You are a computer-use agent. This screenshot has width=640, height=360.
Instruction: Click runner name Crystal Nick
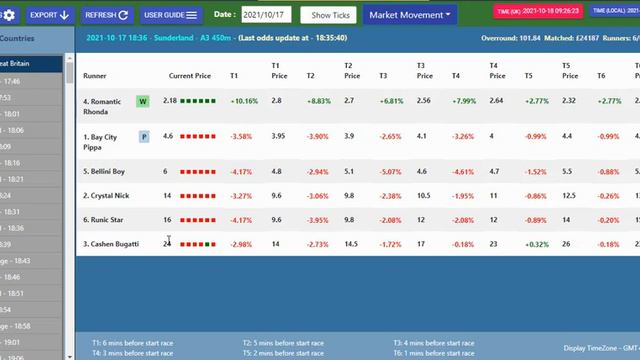click(106, 196)
